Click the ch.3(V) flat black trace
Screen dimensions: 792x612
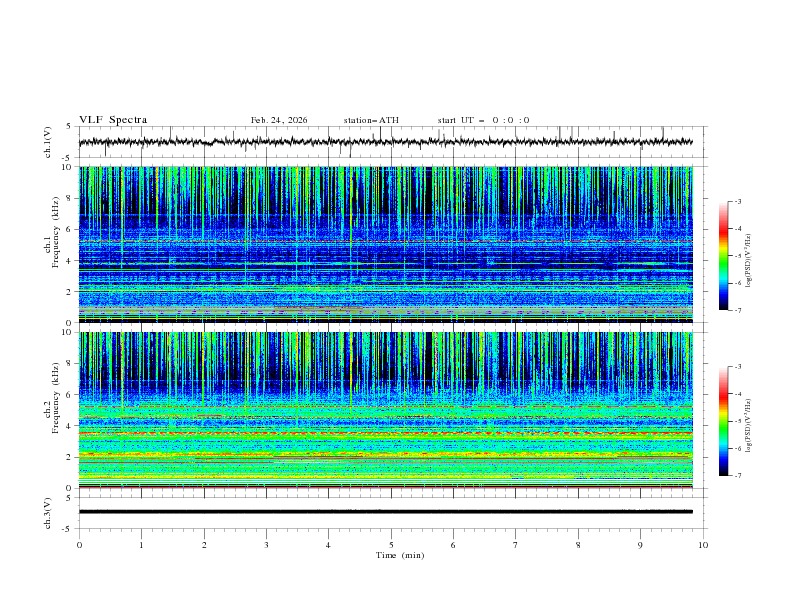[x=386, y=512]
